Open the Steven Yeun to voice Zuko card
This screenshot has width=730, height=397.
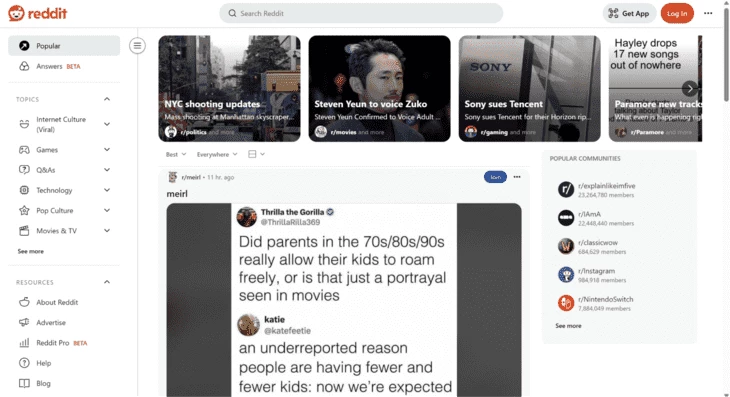379,88
